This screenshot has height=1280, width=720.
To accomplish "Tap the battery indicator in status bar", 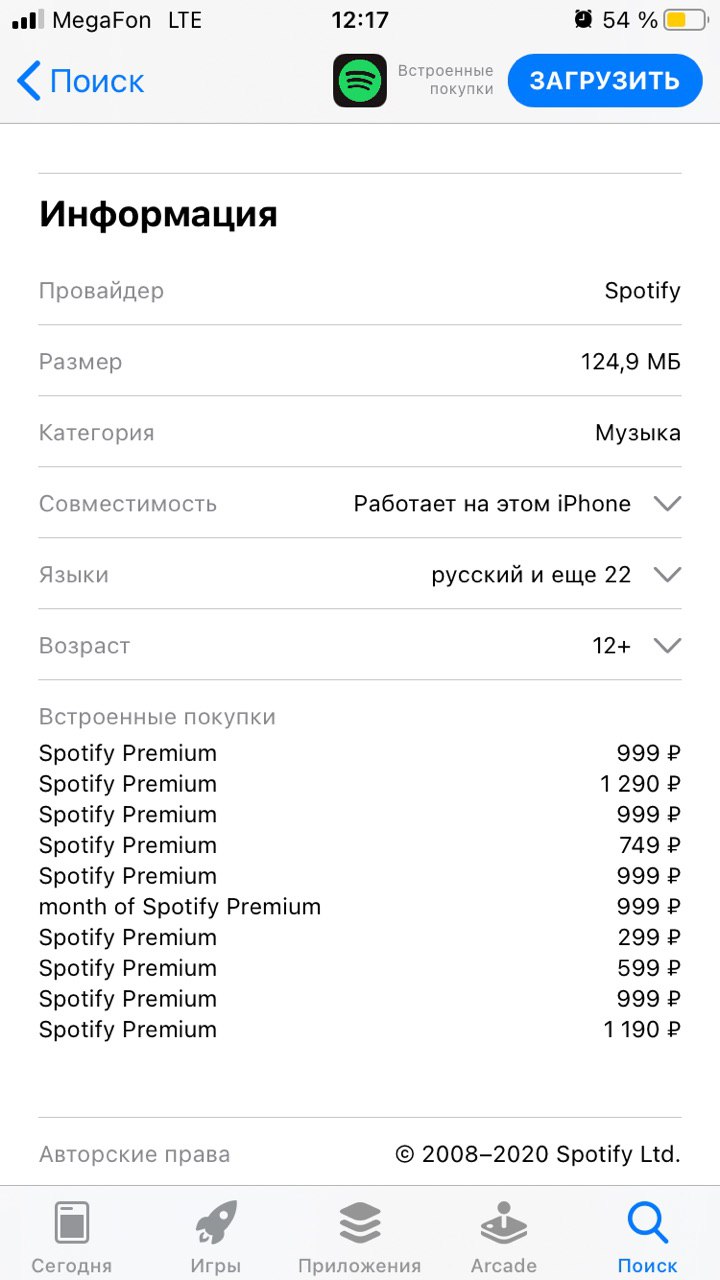I will [x=687, y=19].
